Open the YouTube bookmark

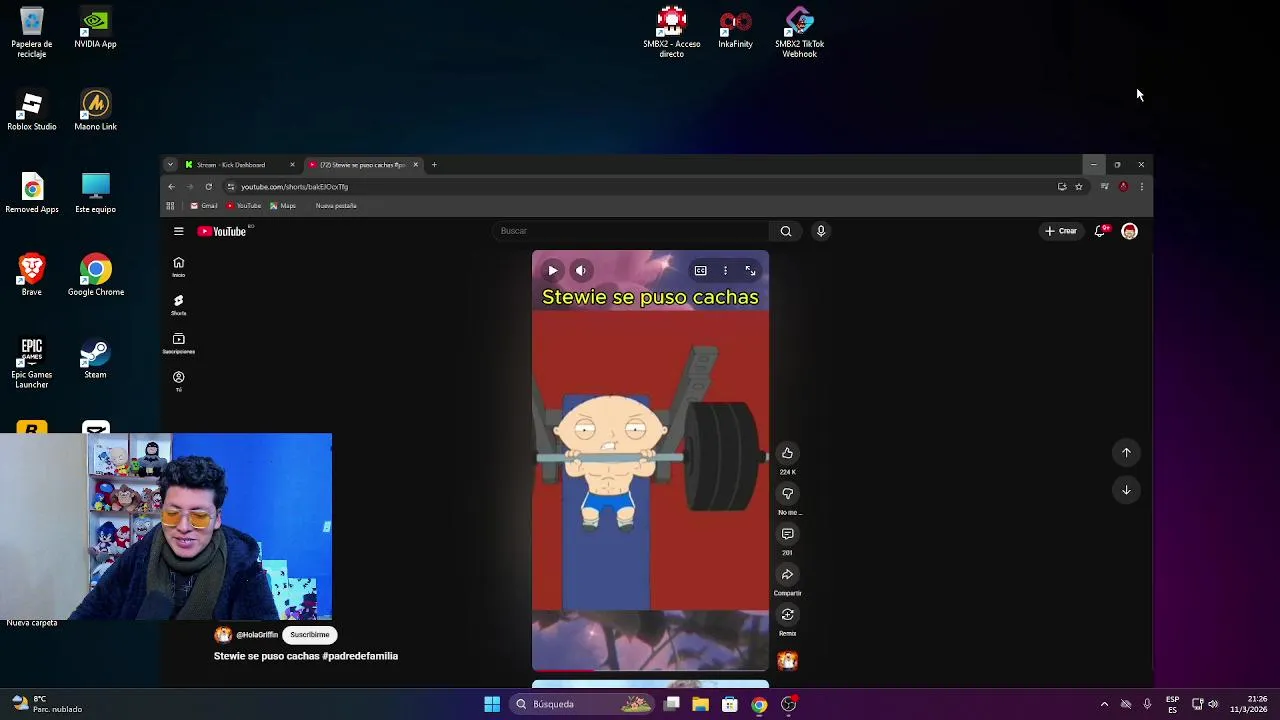click(244, 206)
